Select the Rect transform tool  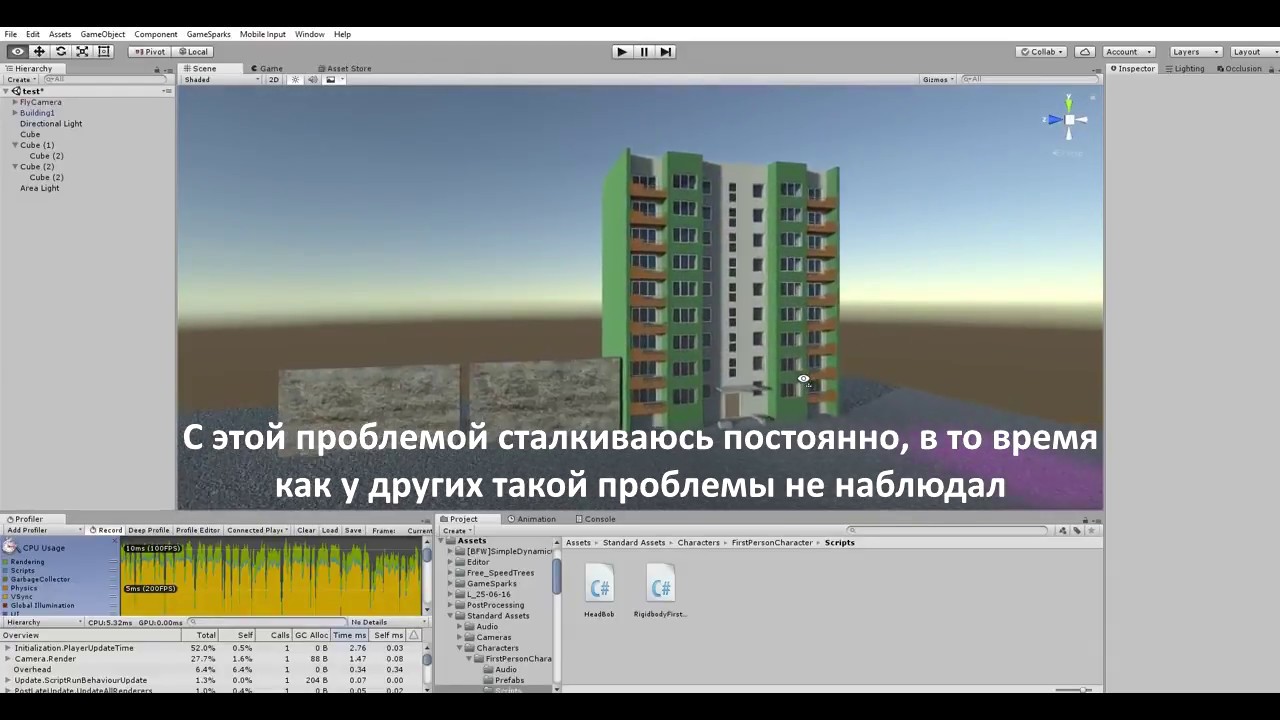tap(104, 52)
